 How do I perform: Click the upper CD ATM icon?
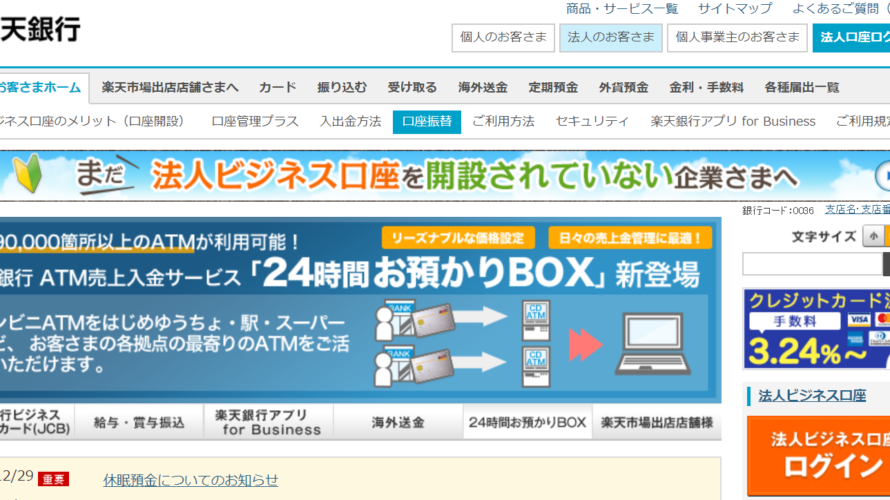click(536, 321)
